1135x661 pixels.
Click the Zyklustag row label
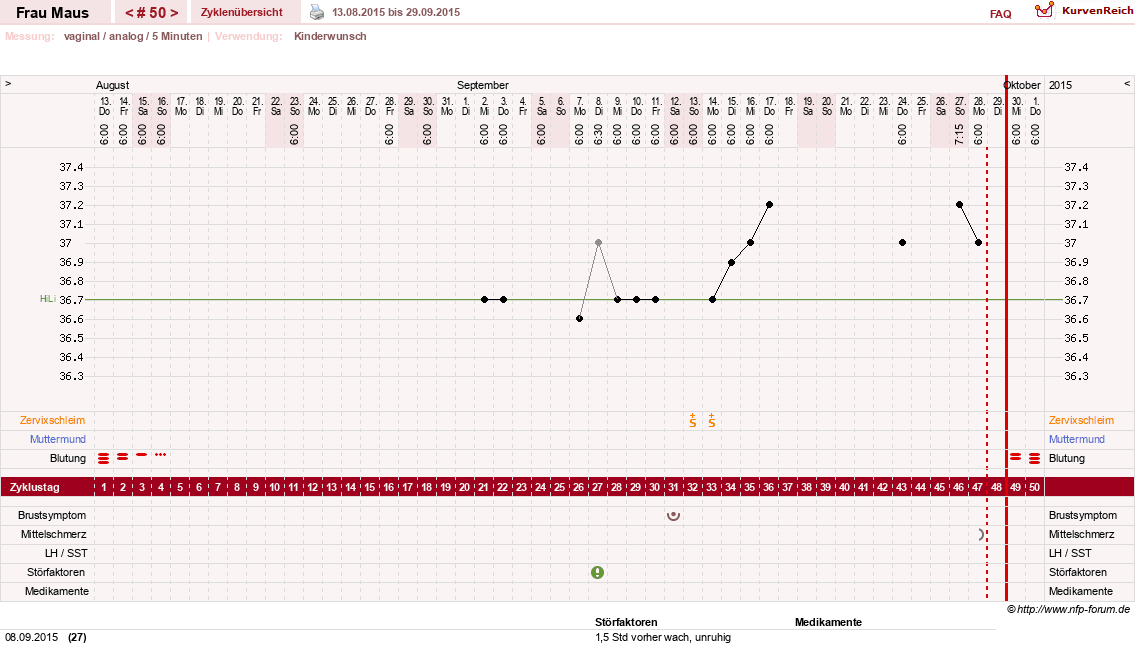[x=34, y=487]
